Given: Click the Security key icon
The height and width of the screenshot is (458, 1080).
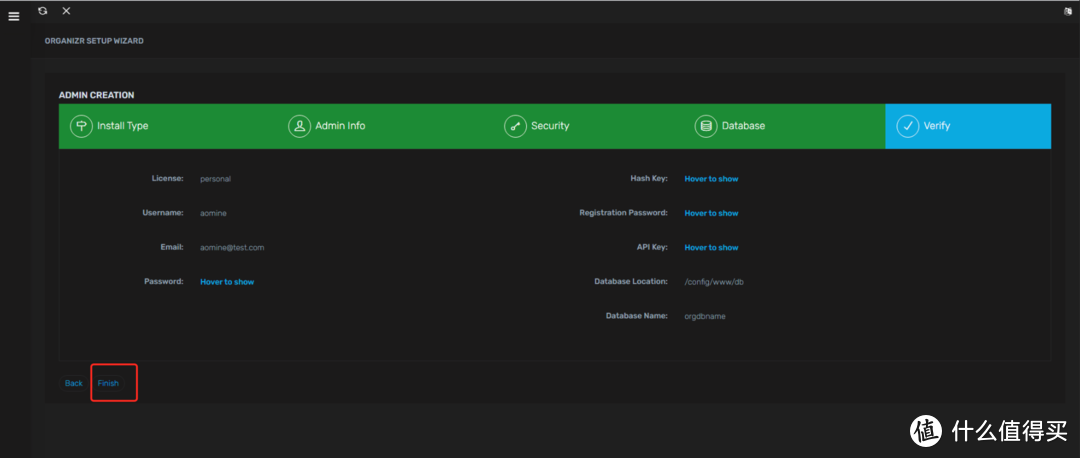Looking at the screenshot, I should point(515,126).
